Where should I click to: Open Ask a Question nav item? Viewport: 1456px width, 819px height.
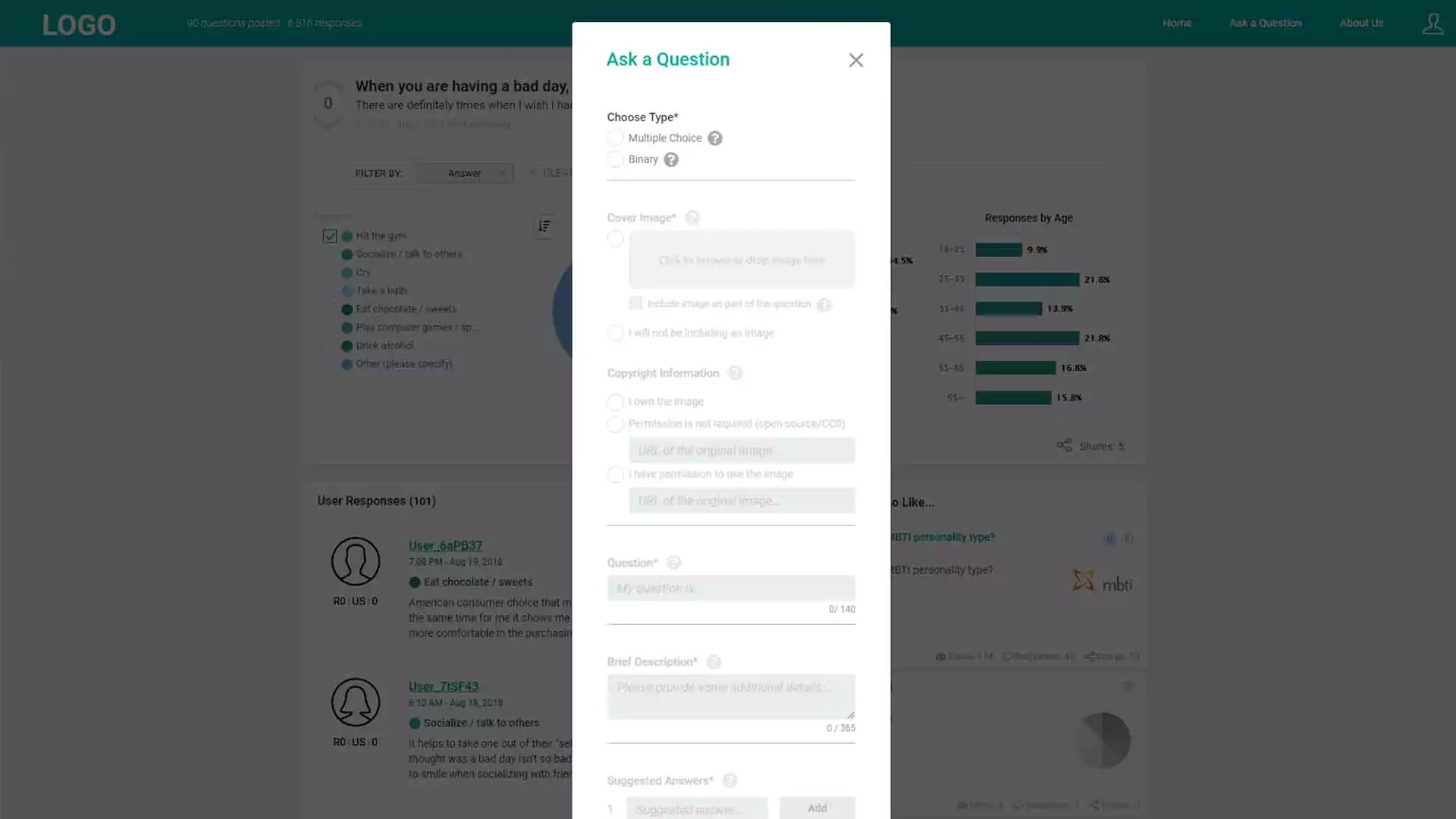coord(1266,23)
